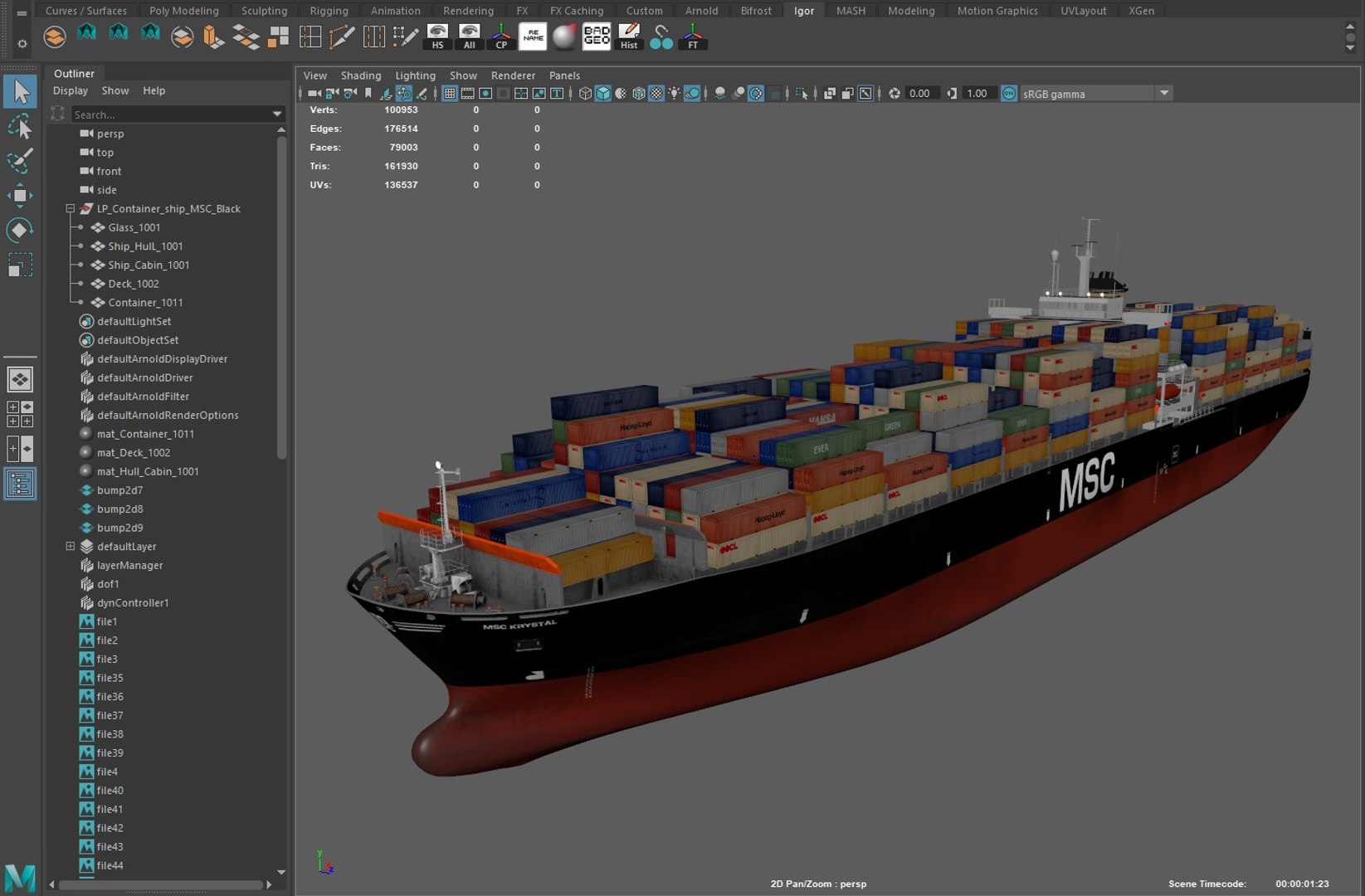Open the shelf menu hamburger icon

22,12
